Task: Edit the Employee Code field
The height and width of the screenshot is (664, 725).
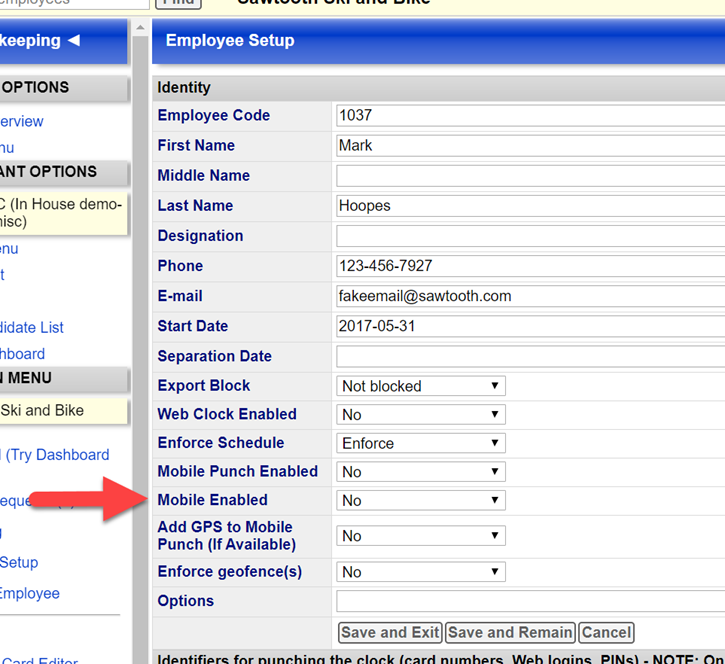Action: coord(530,116)
